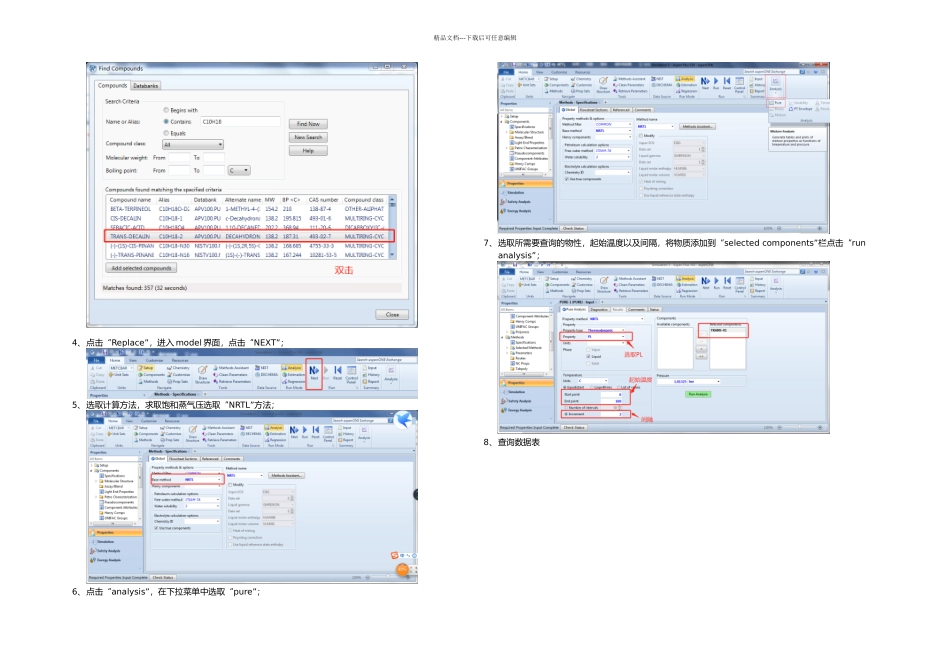Click the Run icon in the Pure Analysis window ribbon
The height and width of the screenshot is (672, 950).
716,283
